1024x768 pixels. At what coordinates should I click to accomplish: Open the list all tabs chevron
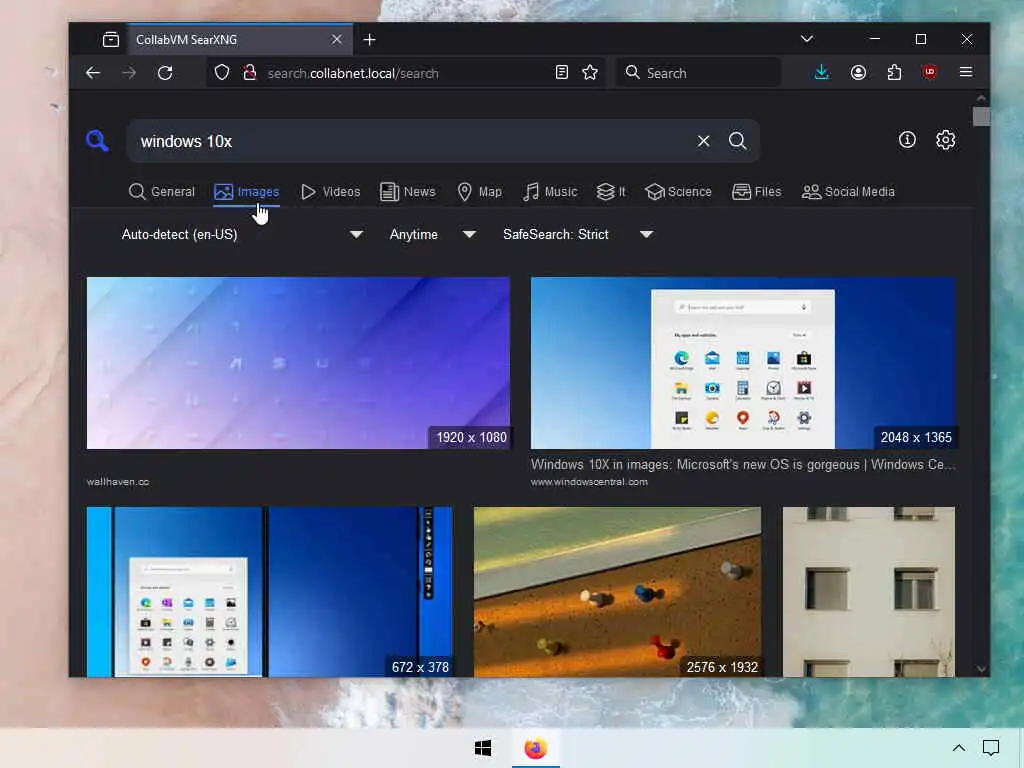pos(807,39)
